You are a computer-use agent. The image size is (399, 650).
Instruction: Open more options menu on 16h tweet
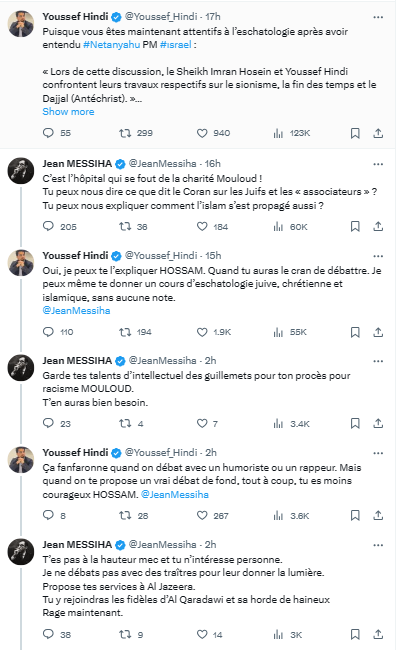(x=378, y=164)
